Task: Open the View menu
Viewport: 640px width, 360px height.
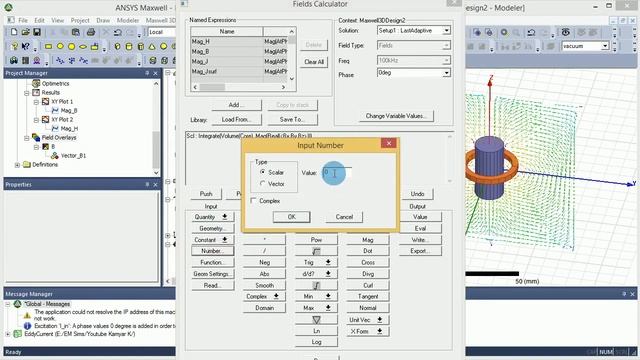Action: pyautogui.click(x=58, y=20)
